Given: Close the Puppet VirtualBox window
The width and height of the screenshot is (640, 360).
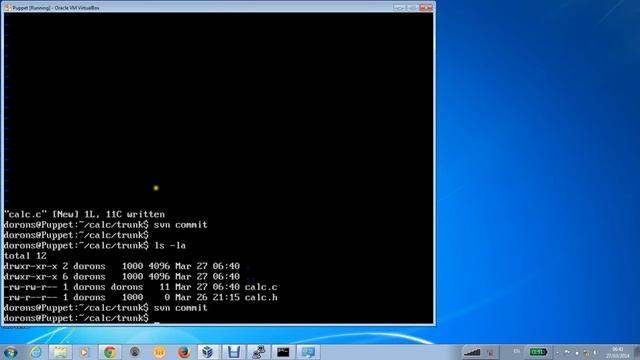Looking at the screenshot, I should [425, 7].
